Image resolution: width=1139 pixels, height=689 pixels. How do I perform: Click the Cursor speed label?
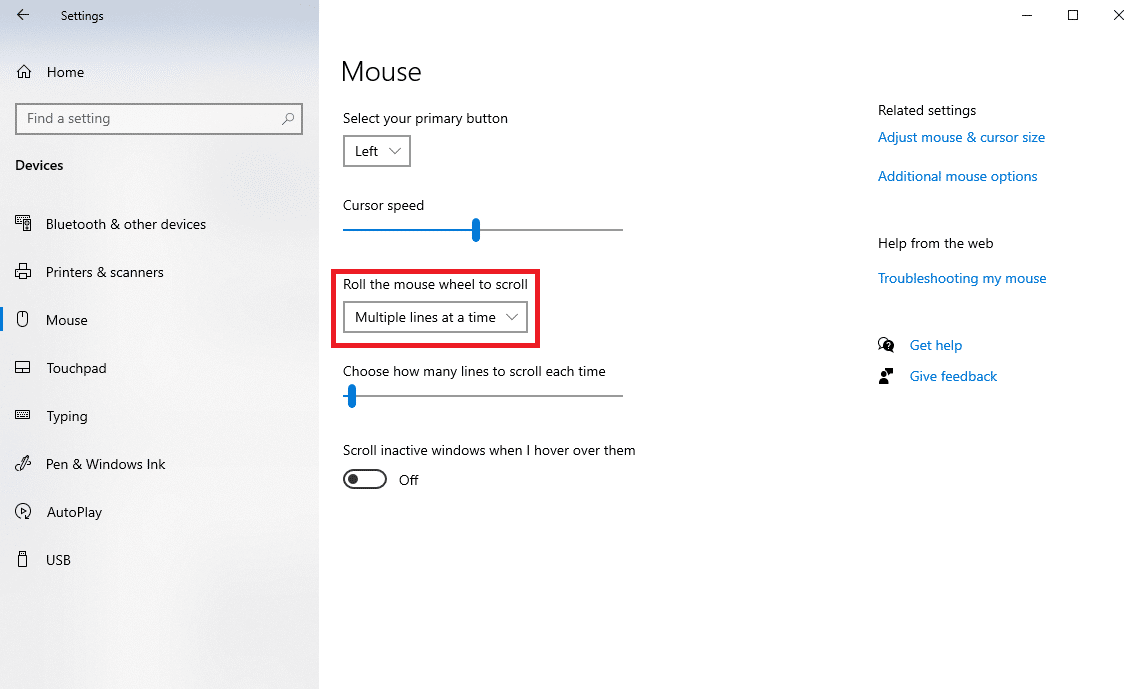[383, 205]
